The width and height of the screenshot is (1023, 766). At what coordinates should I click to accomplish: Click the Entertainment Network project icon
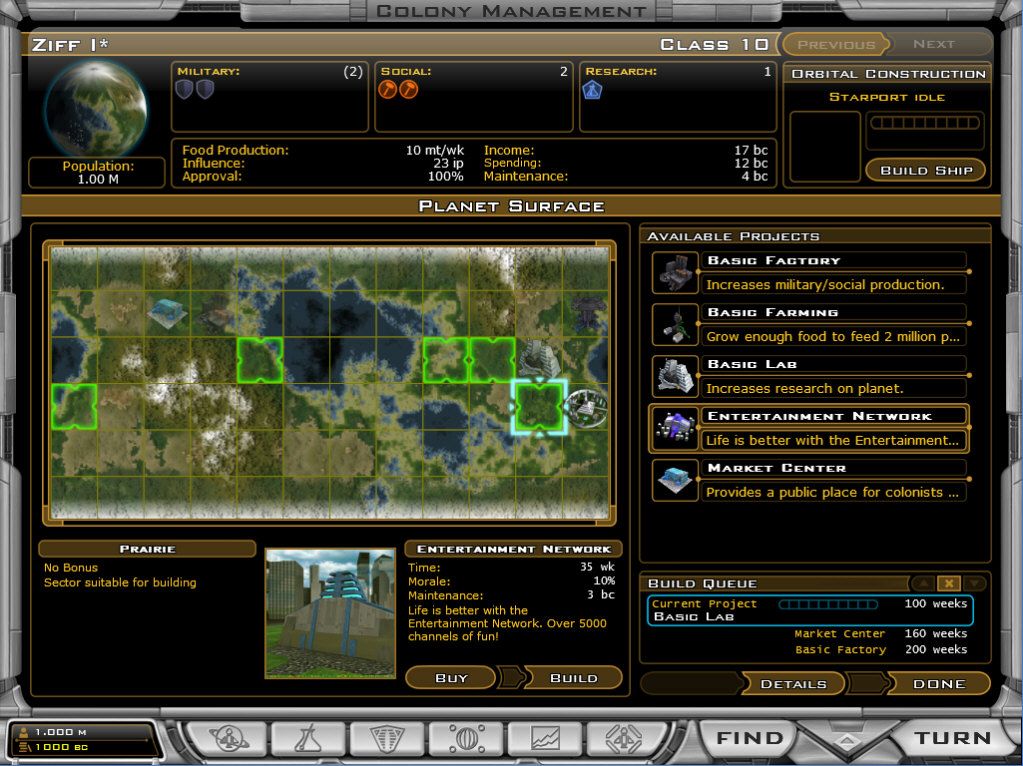674,428
